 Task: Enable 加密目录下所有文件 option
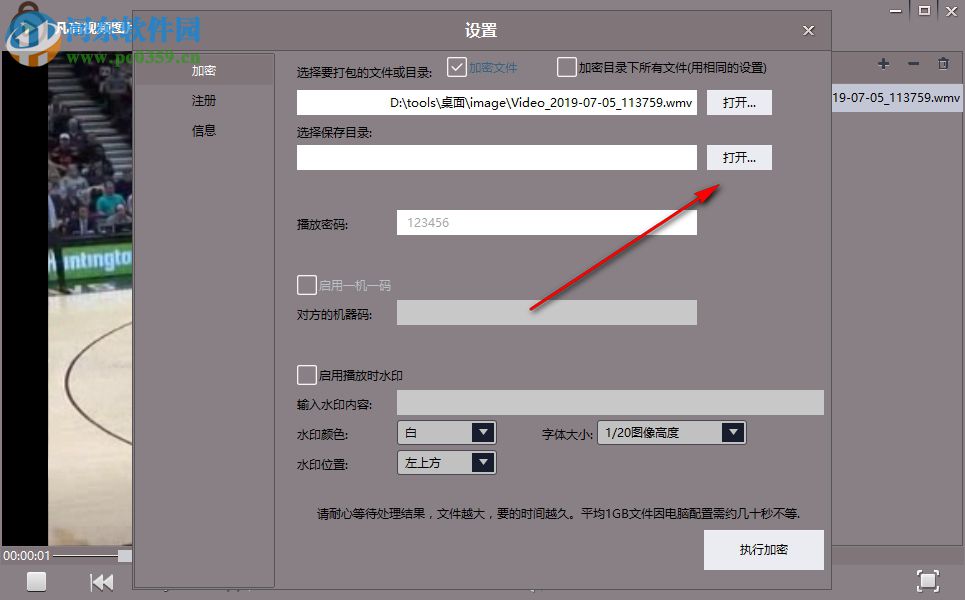[x=566, y=66]
